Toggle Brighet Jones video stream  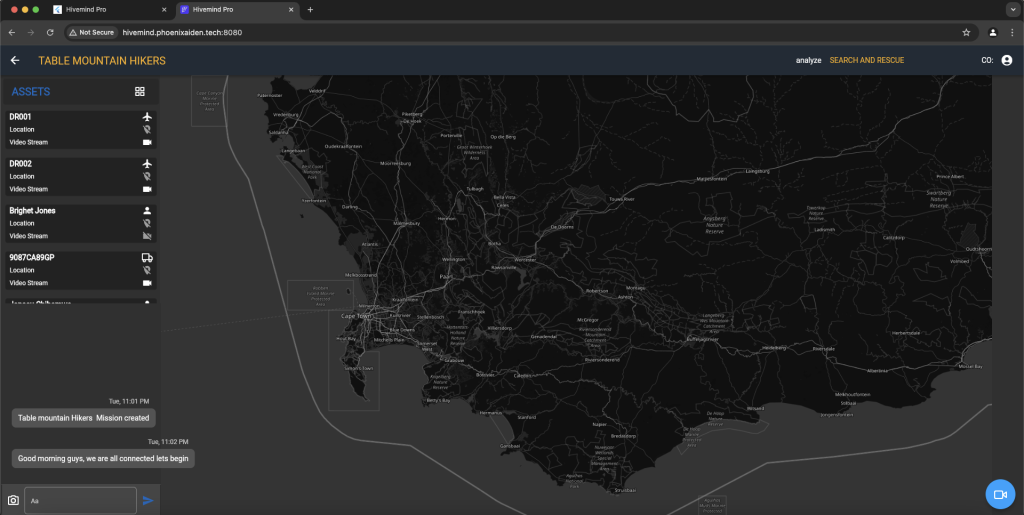coord(147,236)
